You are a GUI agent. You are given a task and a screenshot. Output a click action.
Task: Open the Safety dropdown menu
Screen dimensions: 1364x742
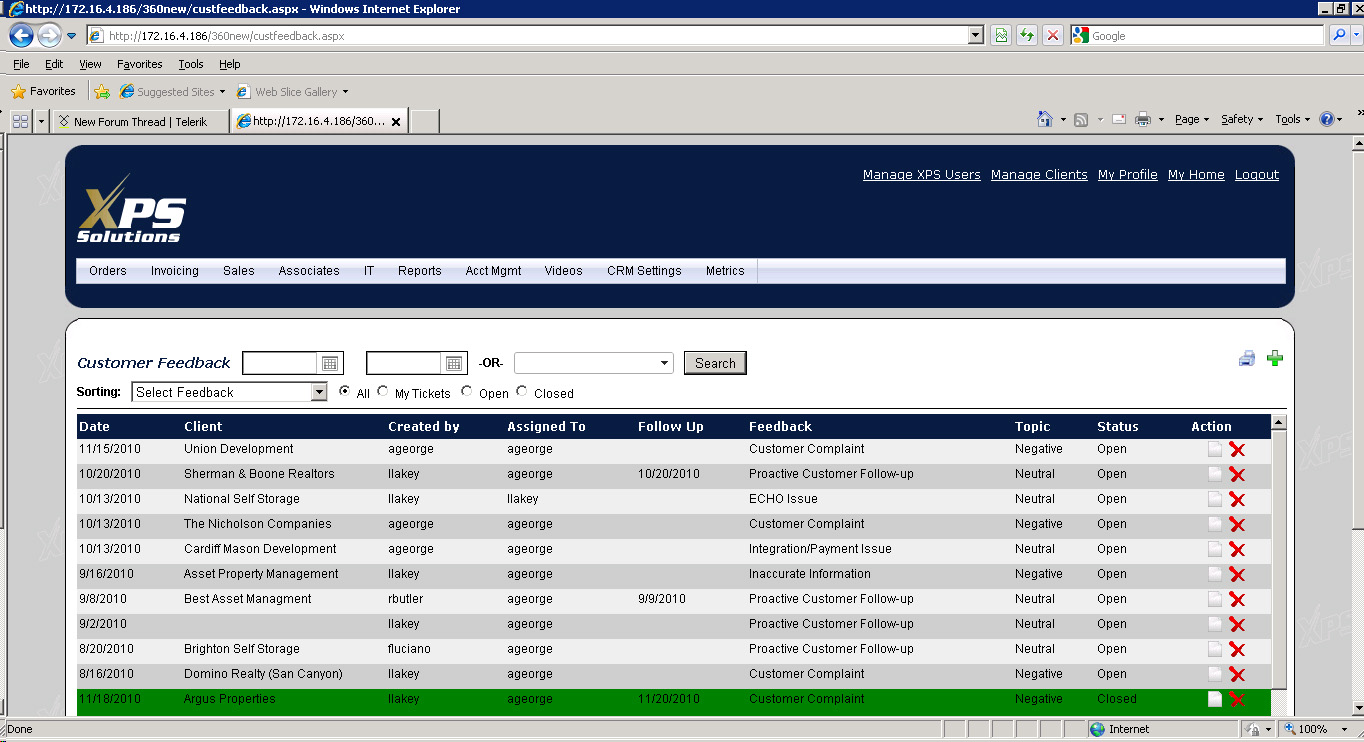(1241, 119)
